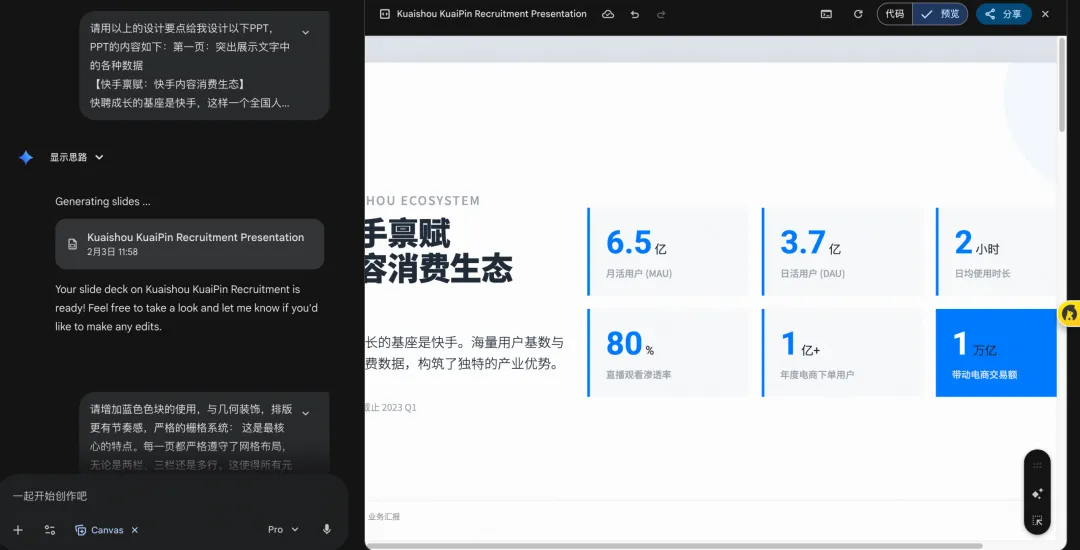Click the HOU ECOSYSTEM subtitle text
Image resolution: width=1080 pixels, height=550 pixels.
422,200
